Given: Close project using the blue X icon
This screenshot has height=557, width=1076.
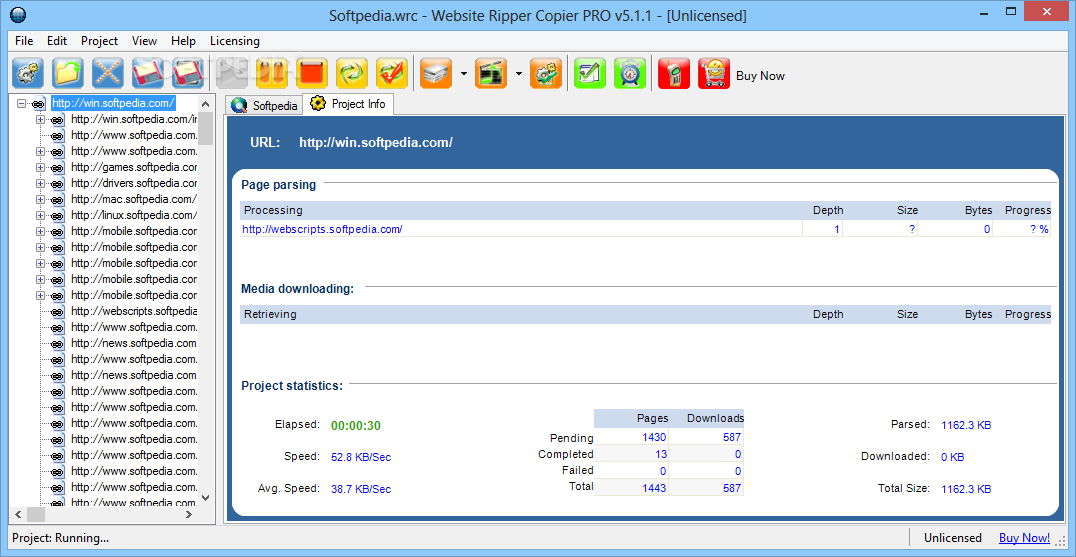Looking at the screenshot, I should click(x=108, y=73).
